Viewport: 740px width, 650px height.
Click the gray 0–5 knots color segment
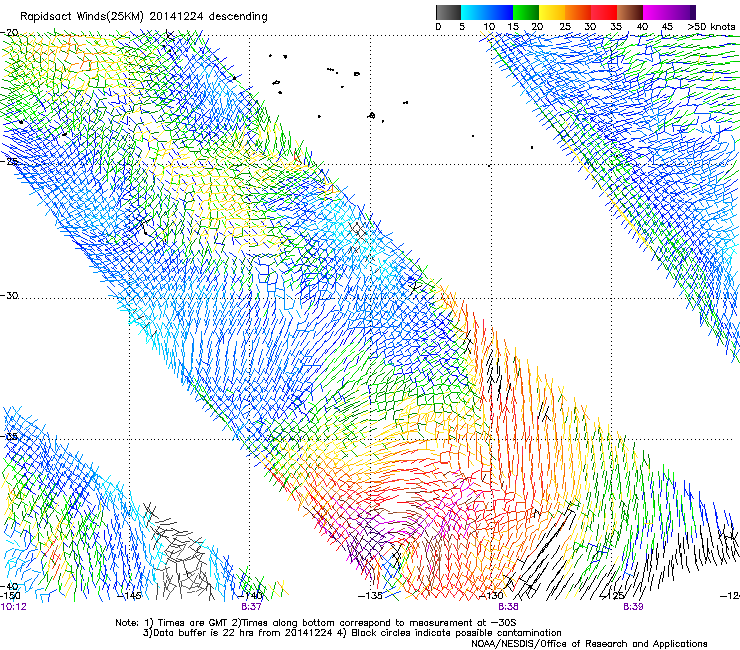(x=448, y=12)
